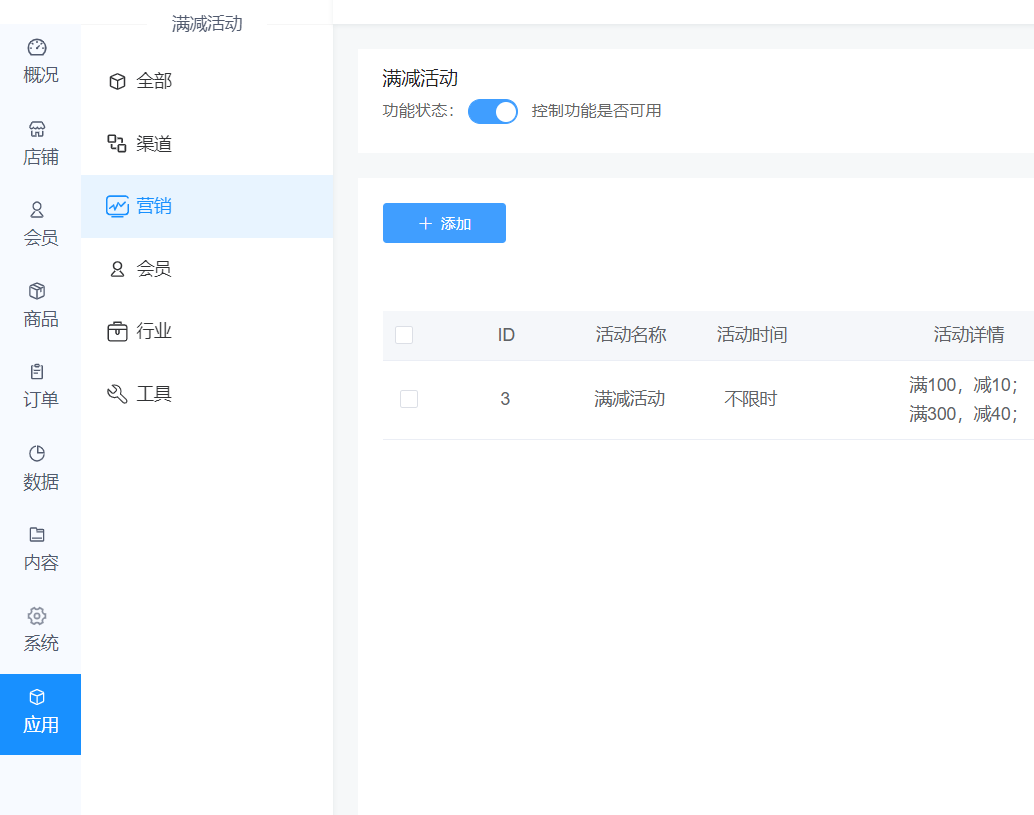The width and height of the screenshot is (1034, 815).
Task: Toggle the 功能状态 switch off
Action: tap(493, 111)
